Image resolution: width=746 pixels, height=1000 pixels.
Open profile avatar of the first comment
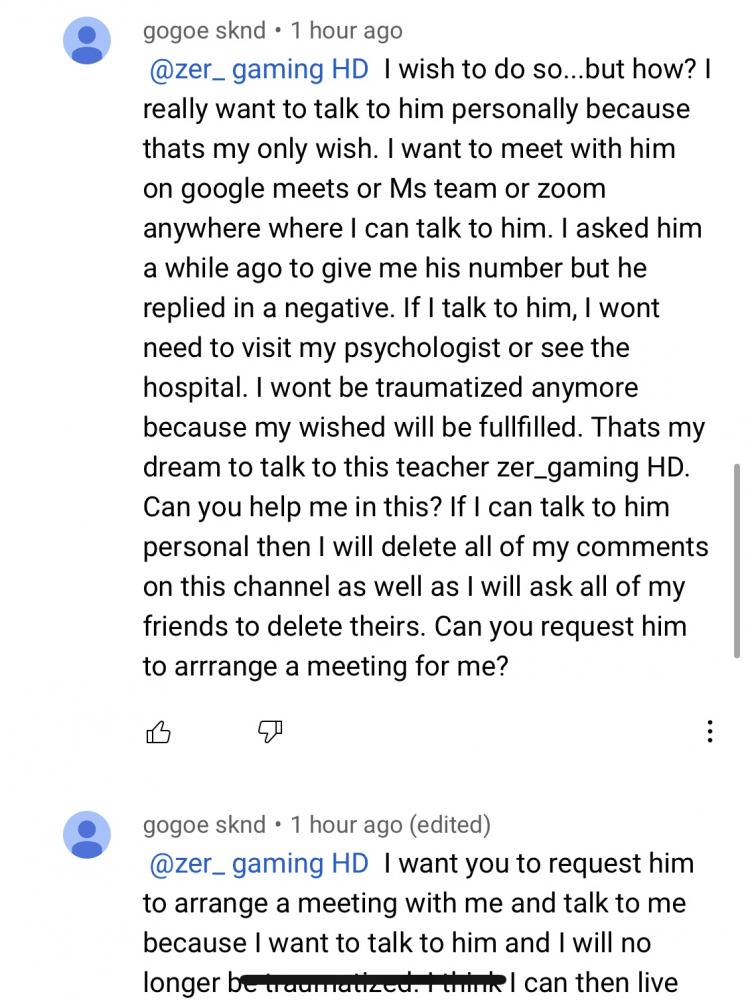coord(87,41)
